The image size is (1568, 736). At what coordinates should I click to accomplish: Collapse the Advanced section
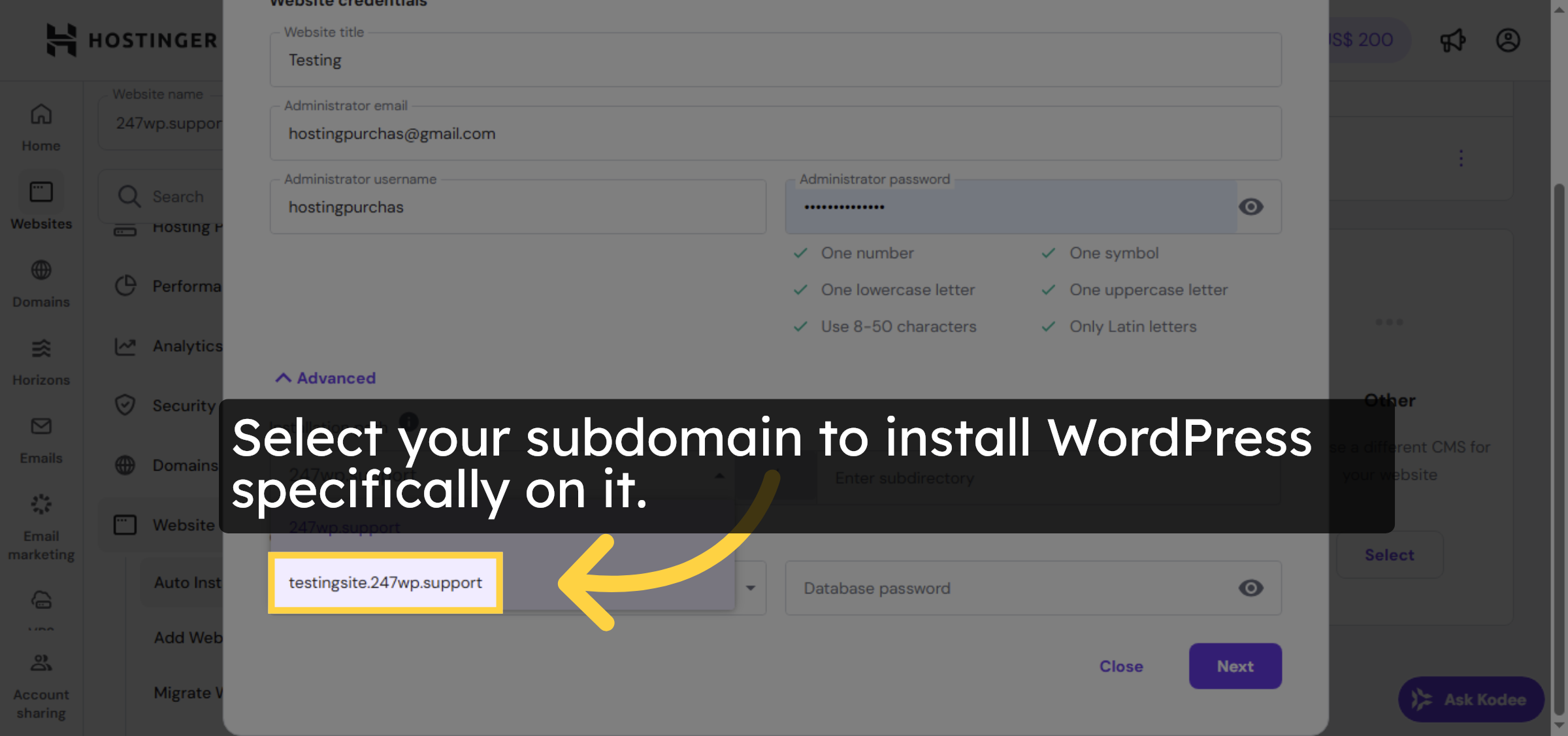[325, 378]
